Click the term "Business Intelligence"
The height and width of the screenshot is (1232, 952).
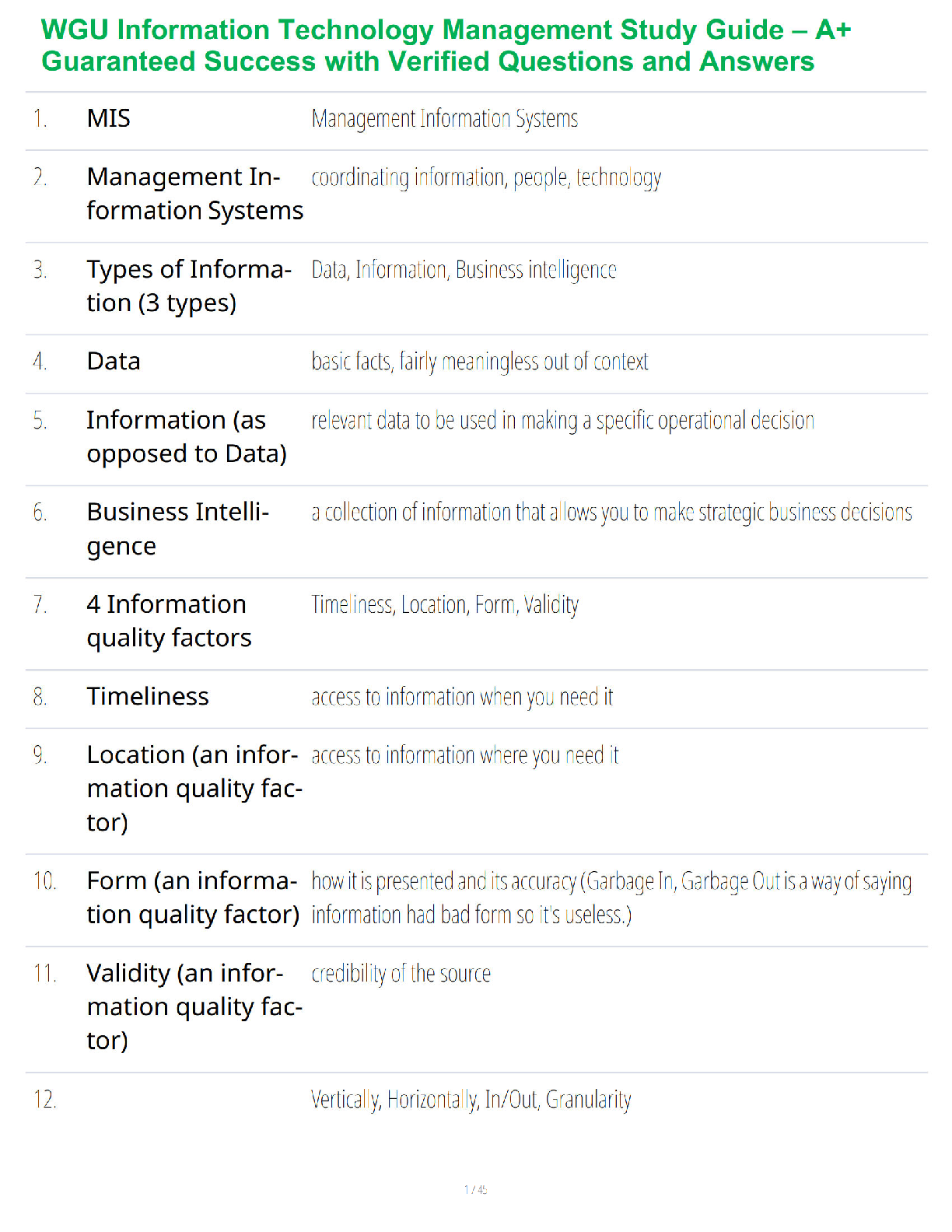(178, 529)
